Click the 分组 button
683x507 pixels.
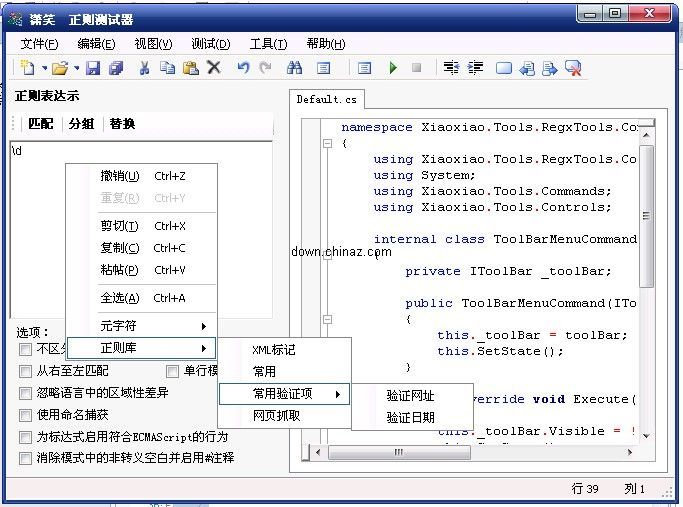point(81,124)
